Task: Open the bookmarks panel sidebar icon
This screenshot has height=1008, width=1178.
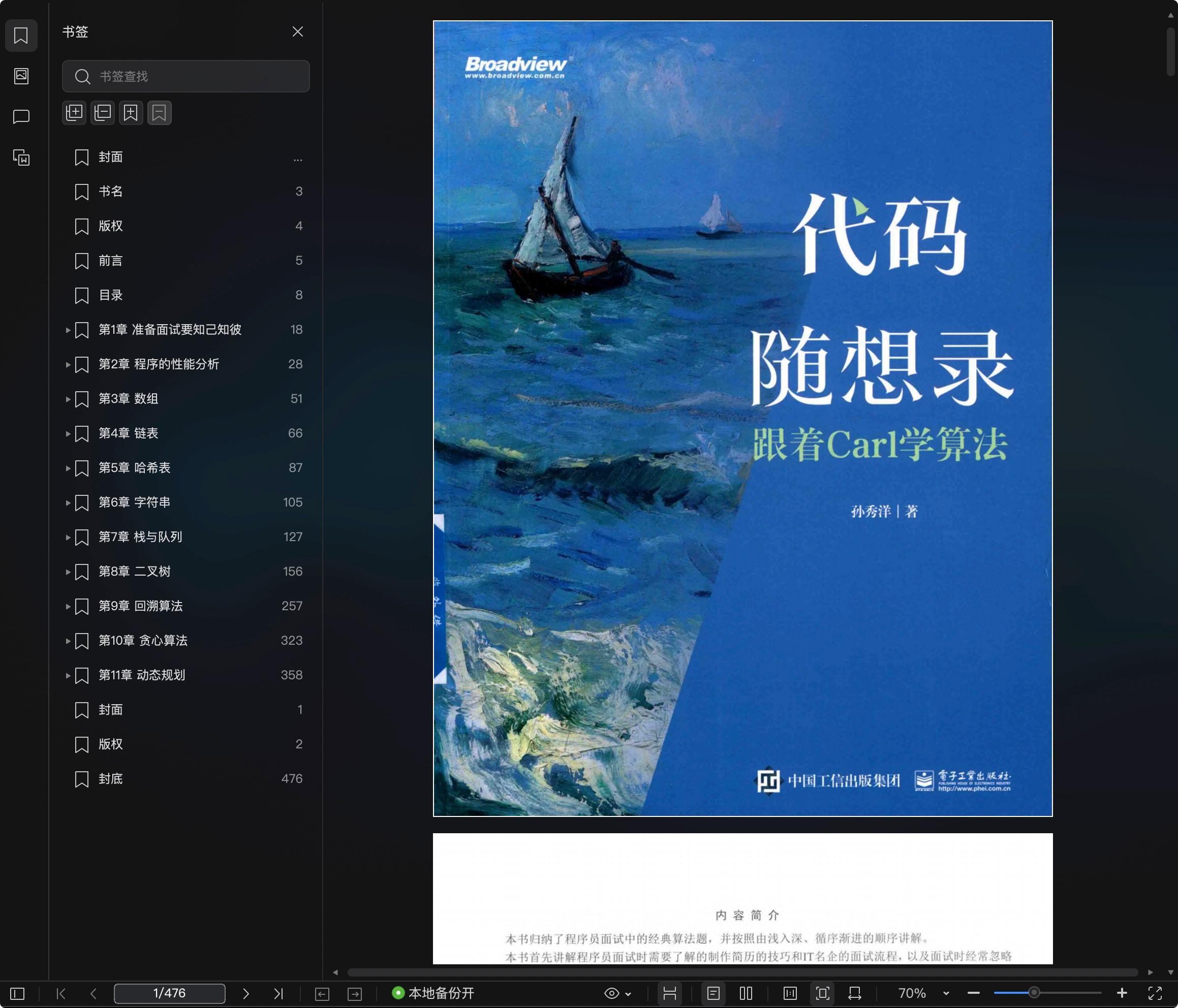Action: (21, 35)
